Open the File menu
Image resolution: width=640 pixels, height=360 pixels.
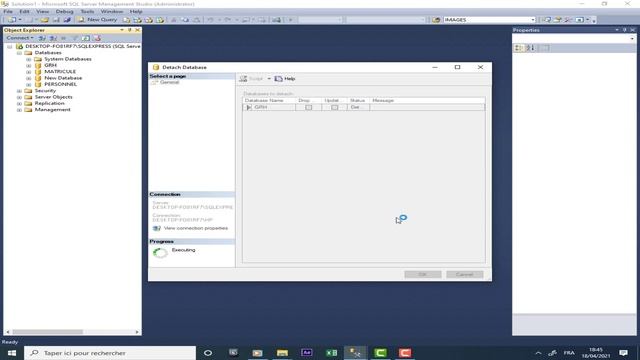click(x=8, y=11)
